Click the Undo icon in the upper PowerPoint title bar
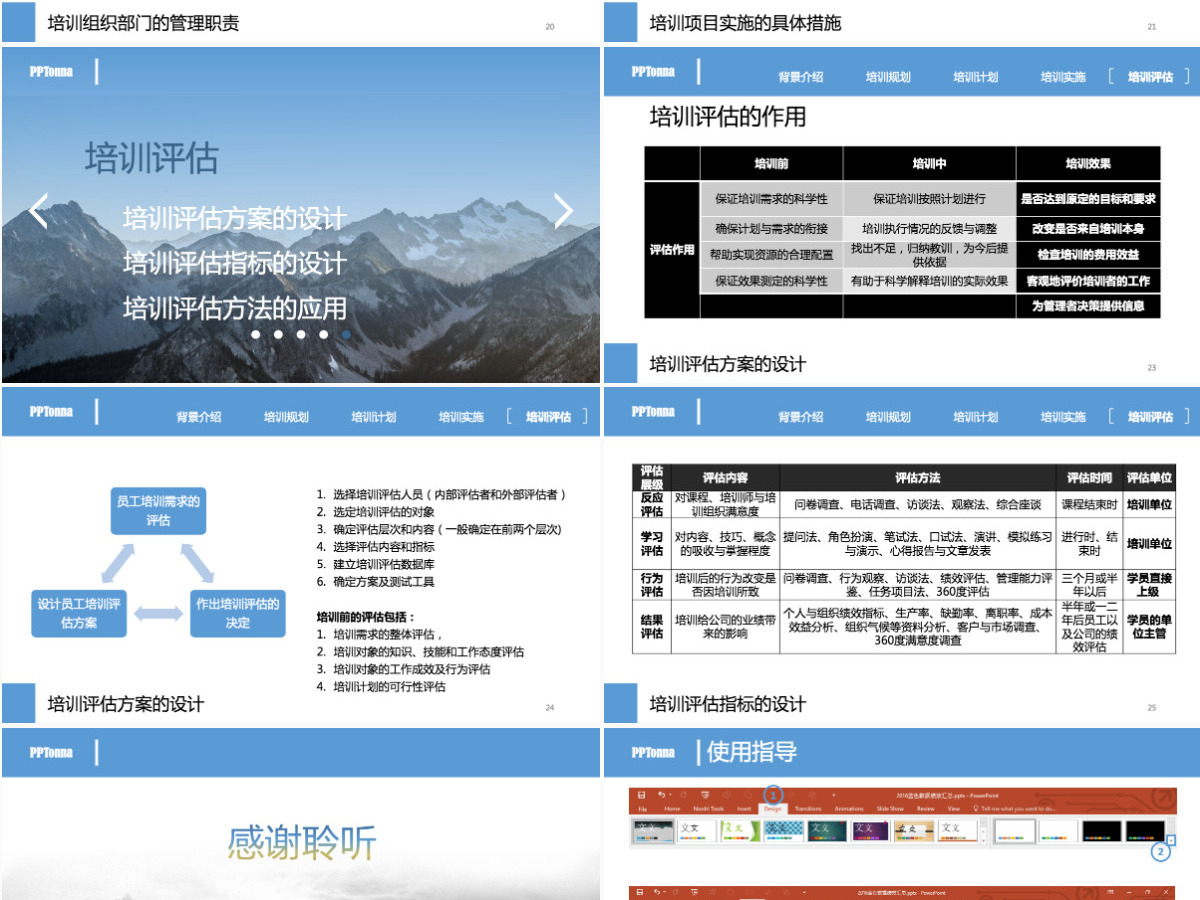The width and height of the screenshot is (1200, 900). point(661,795)
